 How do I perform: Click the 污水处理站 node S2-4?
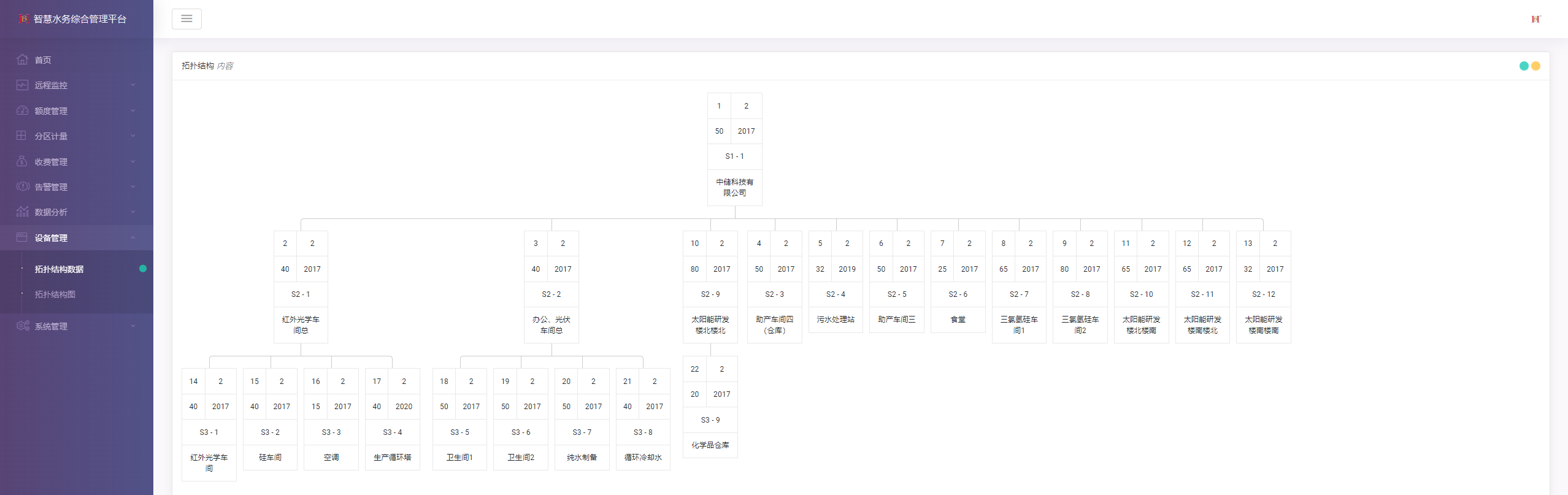click(x=836, y=320)
